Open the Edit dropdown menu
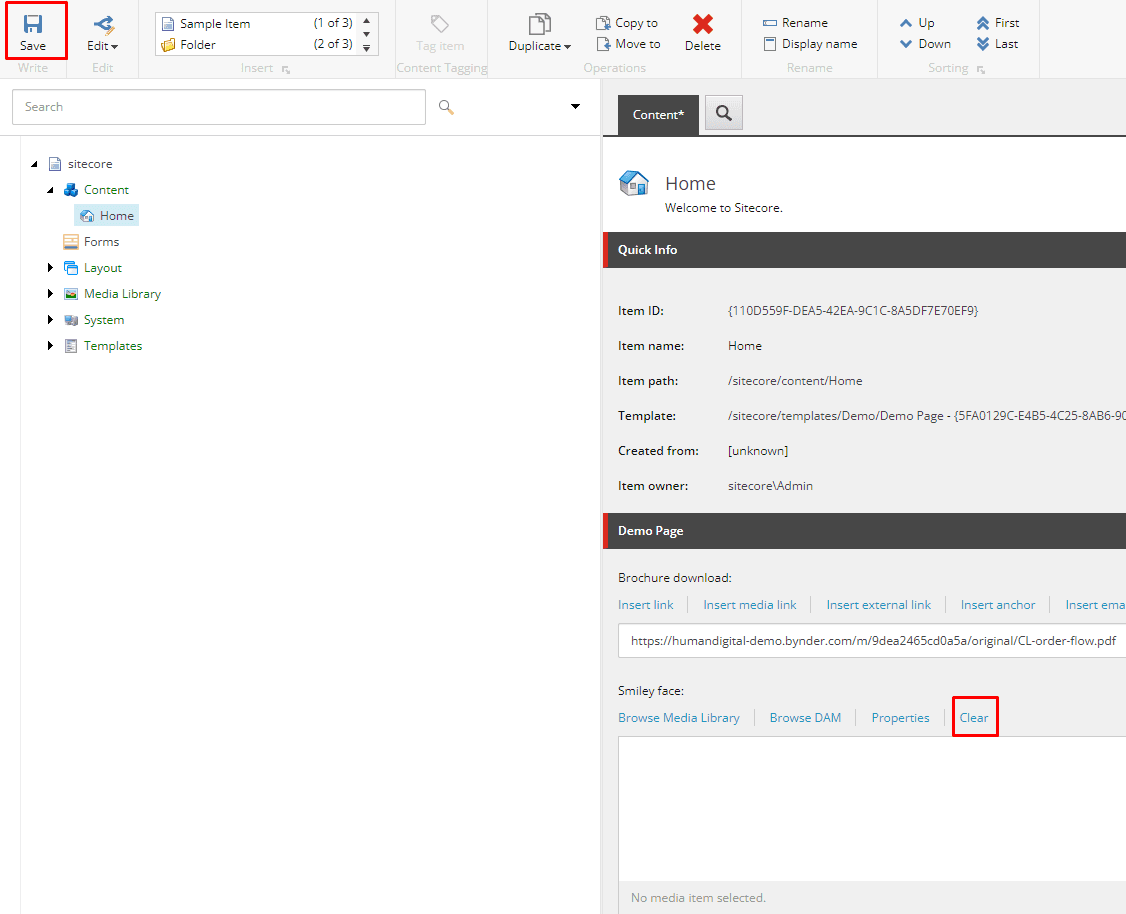The image size is (1126, 914). [102, 46]
